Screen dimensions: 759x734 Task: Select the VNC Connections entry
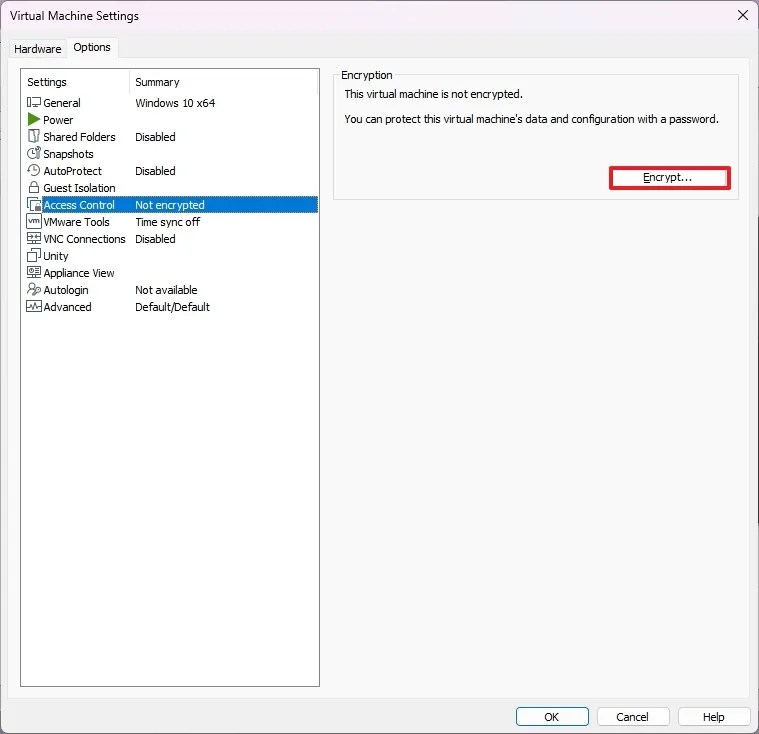tap(84, 239)
